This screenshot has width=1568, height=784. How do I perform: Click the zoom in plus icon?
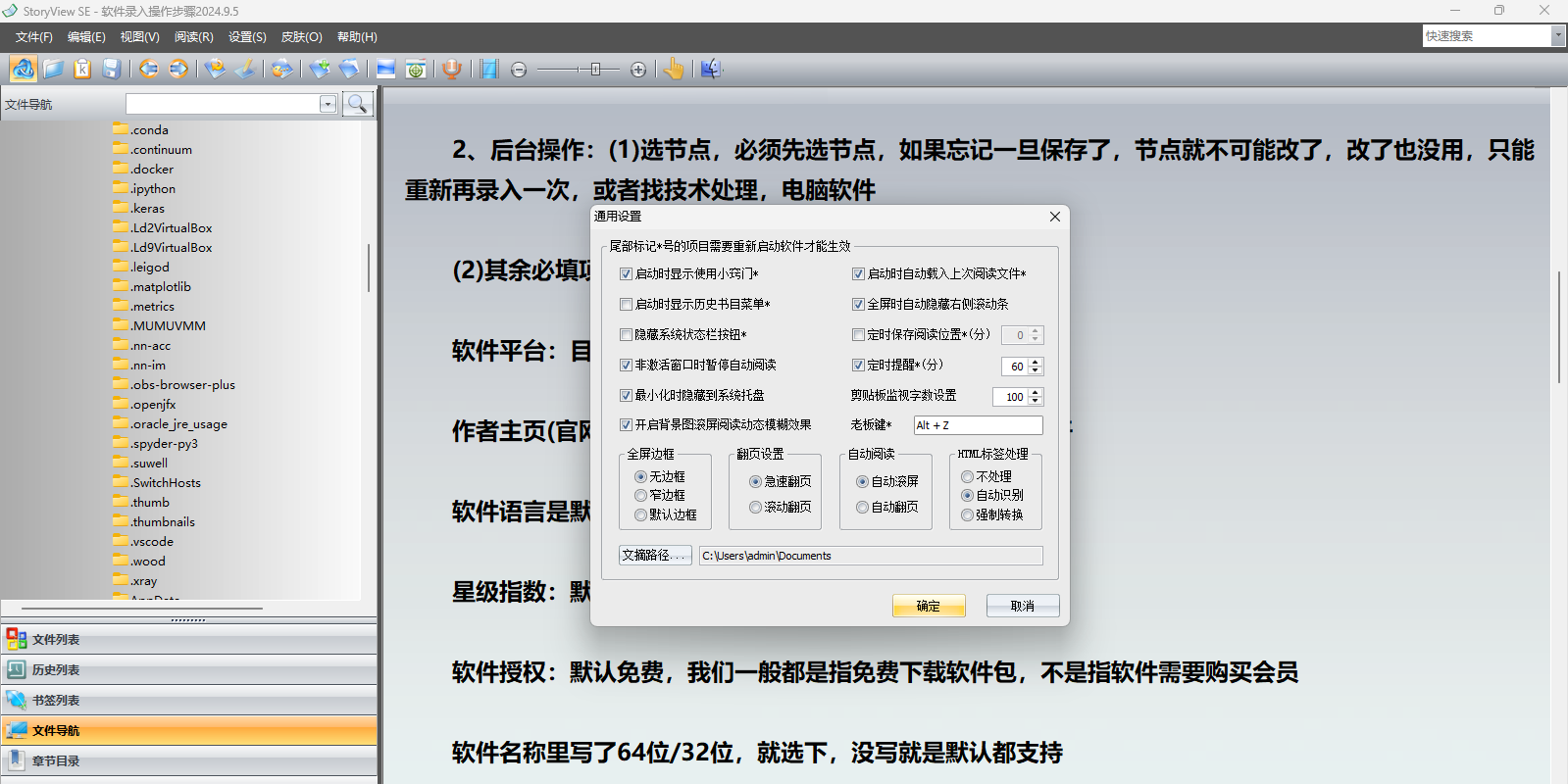tap(638, 70)
